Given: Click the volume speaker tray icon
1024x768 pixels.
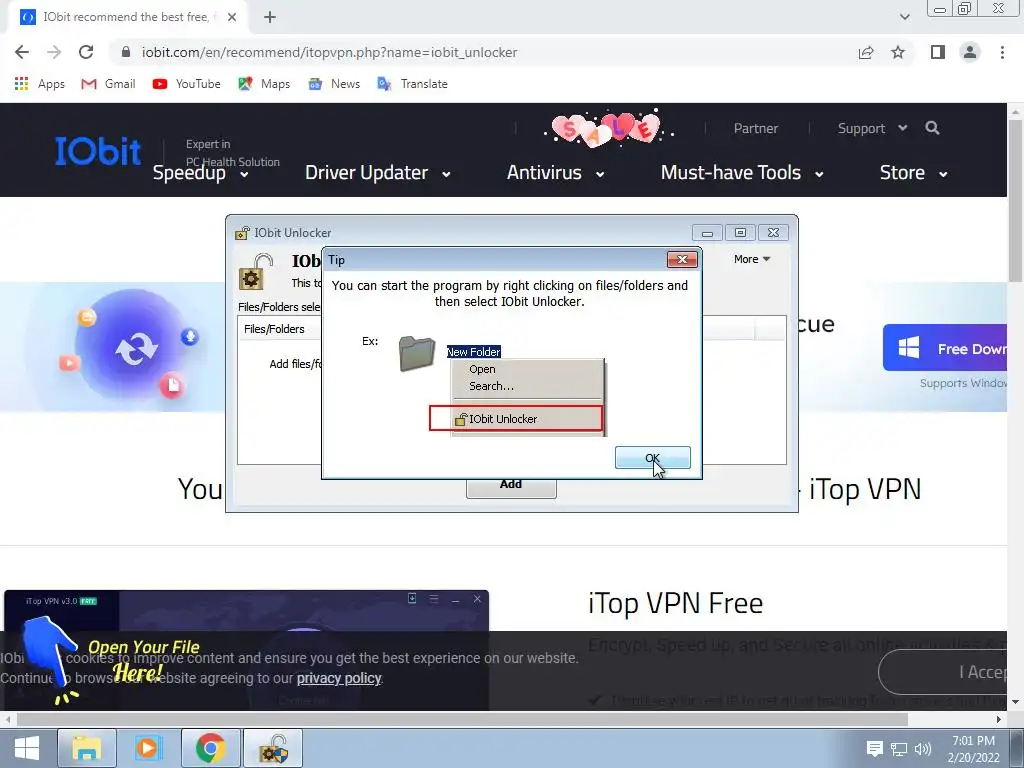Looking at the screenshot, I should click(x=923, y=749).
